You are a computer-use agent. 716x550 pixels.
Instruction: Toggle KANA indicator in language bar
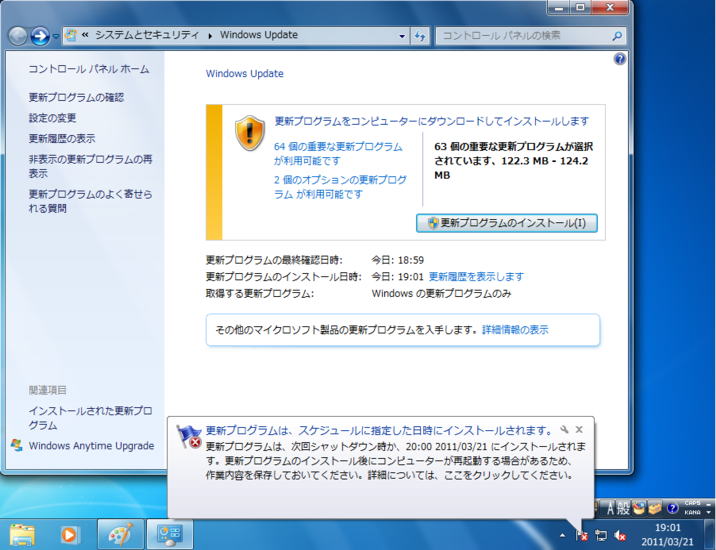pyautogui.click(x=693, y=512)
